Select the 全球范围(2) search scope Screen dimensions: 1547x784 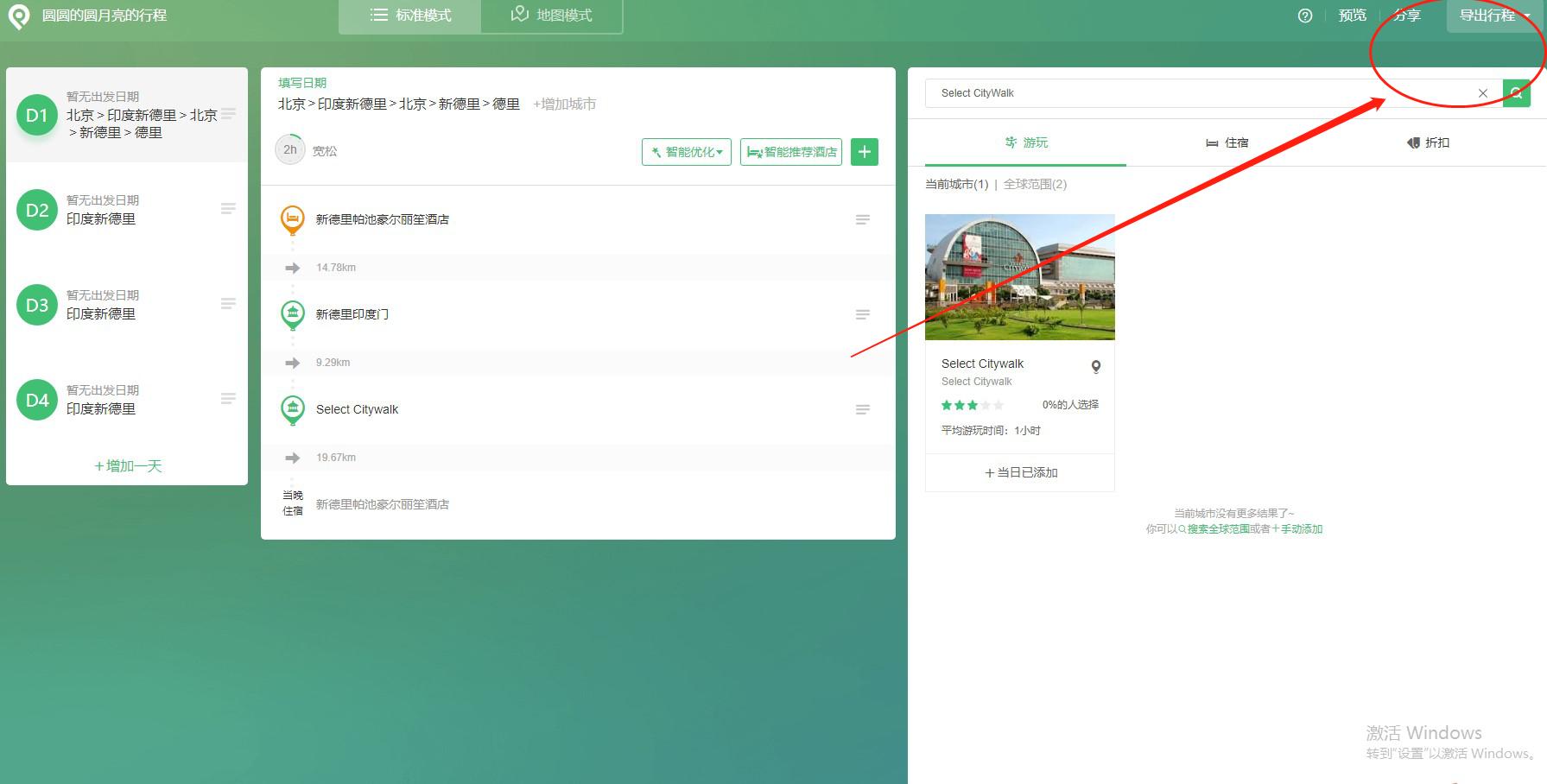(1033, 184)
